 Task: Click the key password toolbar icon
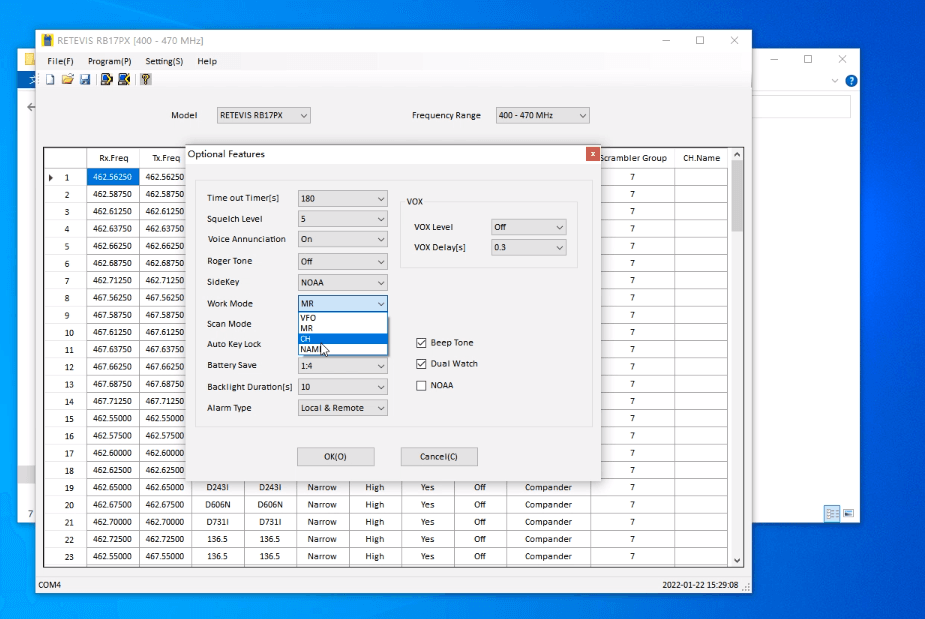point(145,79)
